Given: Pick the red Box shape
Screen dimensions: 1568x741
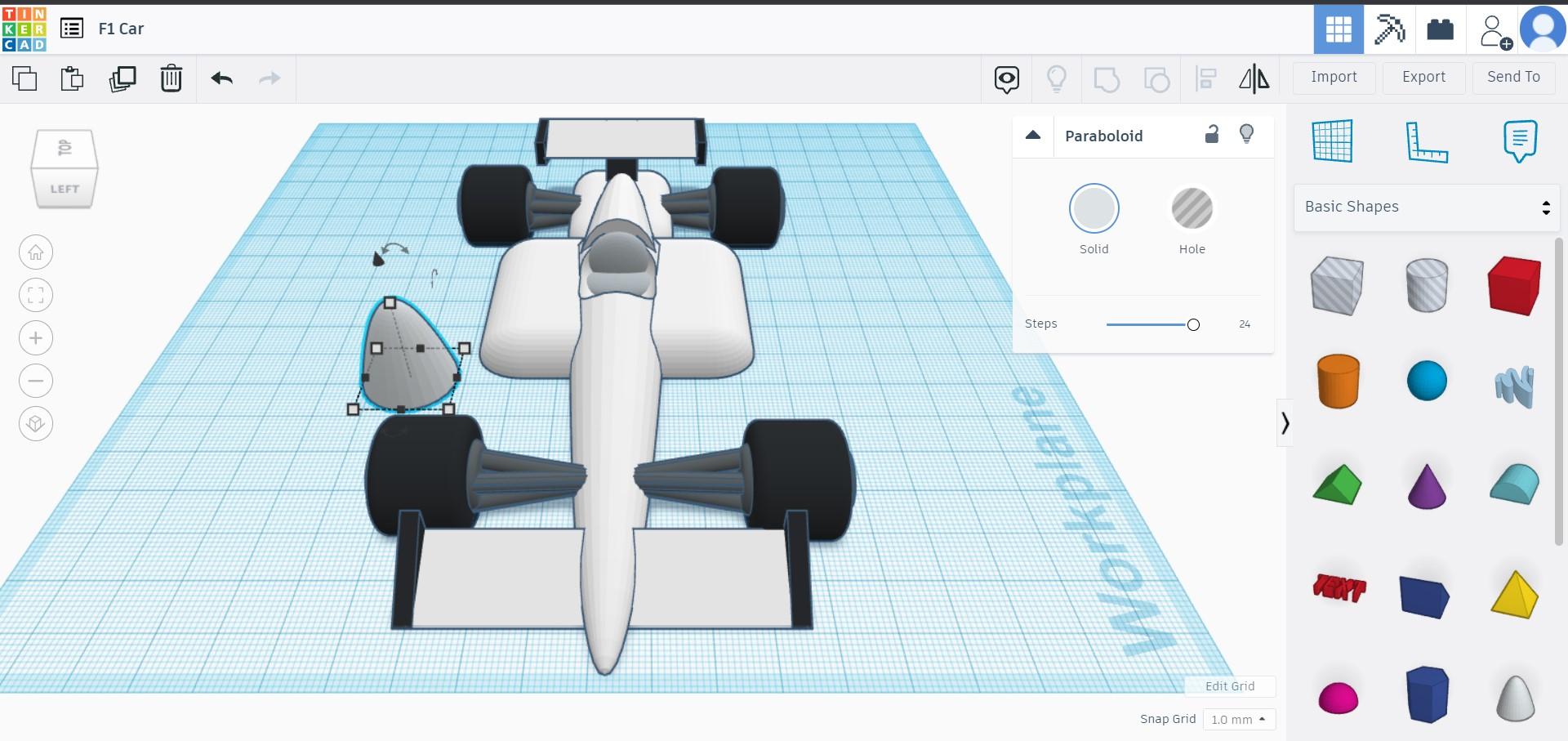Looking at the screenshot, I should click(x=1514, y=286).
